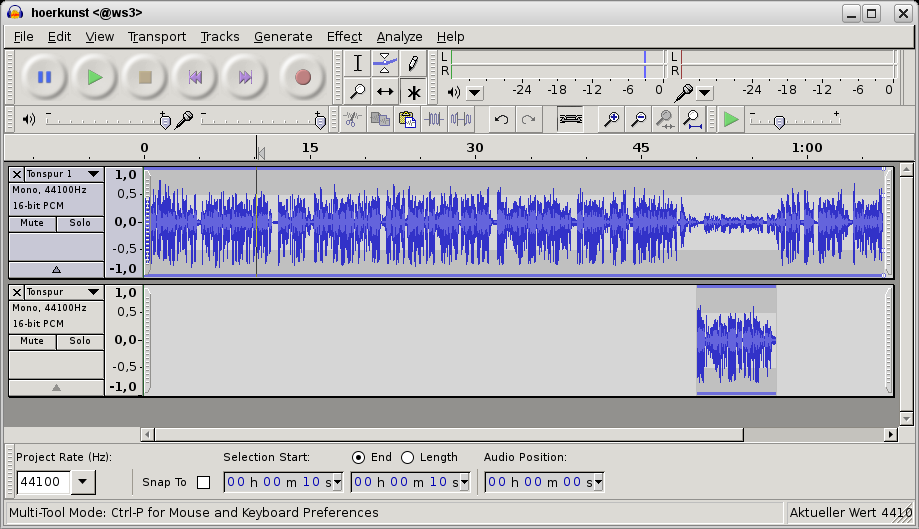Image resolution: width=919 pixels, height=529 pixels.
Task: Click the playback speed slider
Action: point(795,120)
